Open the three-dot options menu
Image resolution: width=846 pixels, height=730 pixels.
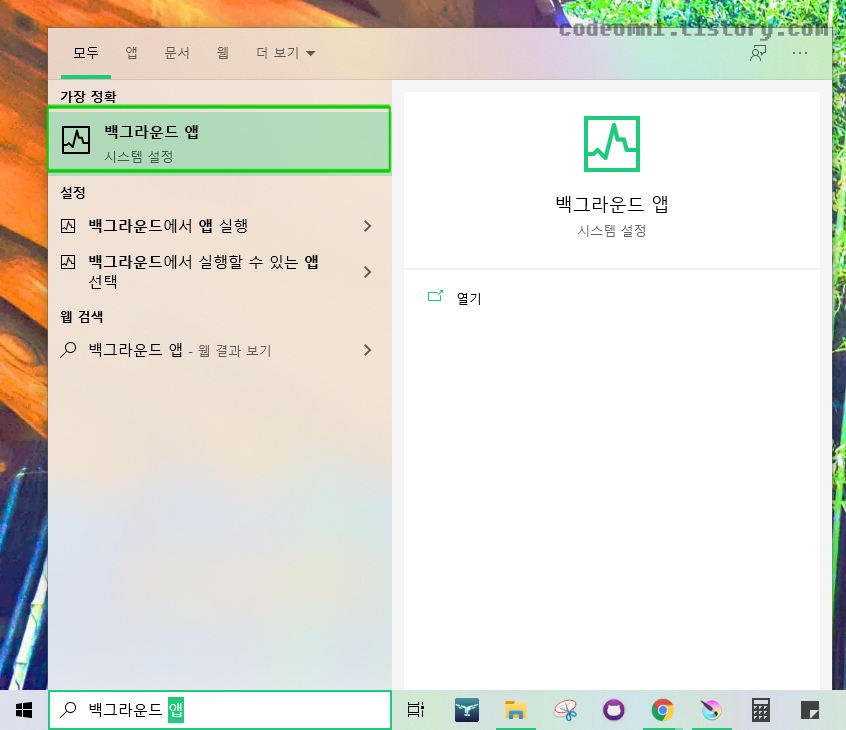point(800,53)
